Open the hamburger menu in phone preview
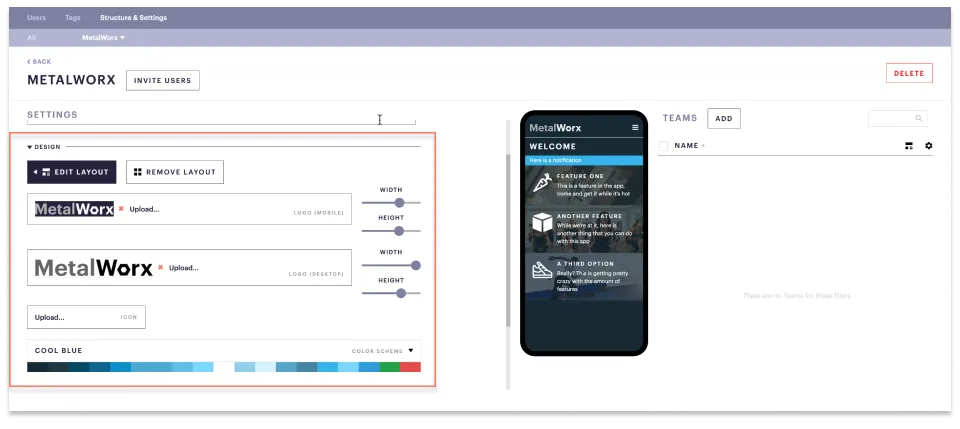 (635, 127)
